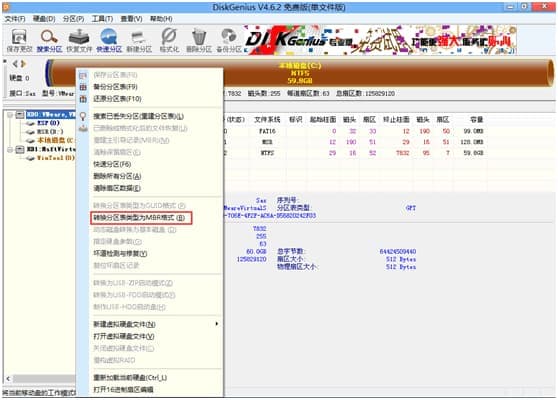
Task: Click the 删除分区 (Delete partition) trash icon
Action: (199, 37)
